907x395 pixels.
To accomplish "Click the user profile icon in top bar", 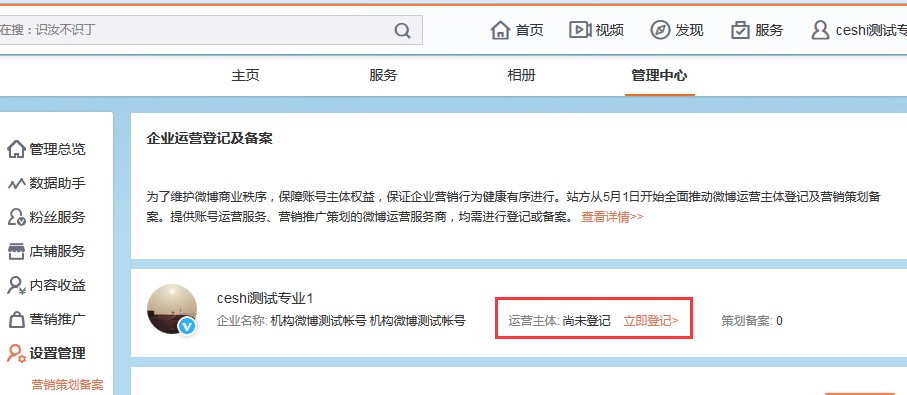I will (x=820, y=30).
